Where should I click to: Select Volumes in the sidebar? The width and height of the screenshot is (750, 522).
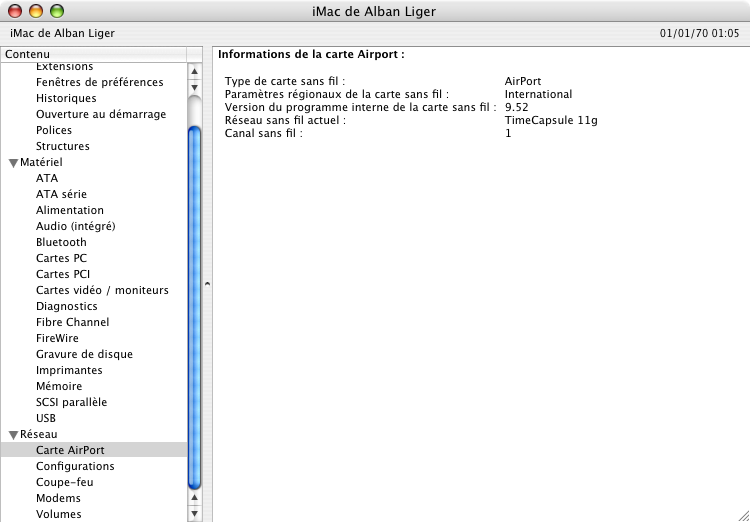[58, 514]
